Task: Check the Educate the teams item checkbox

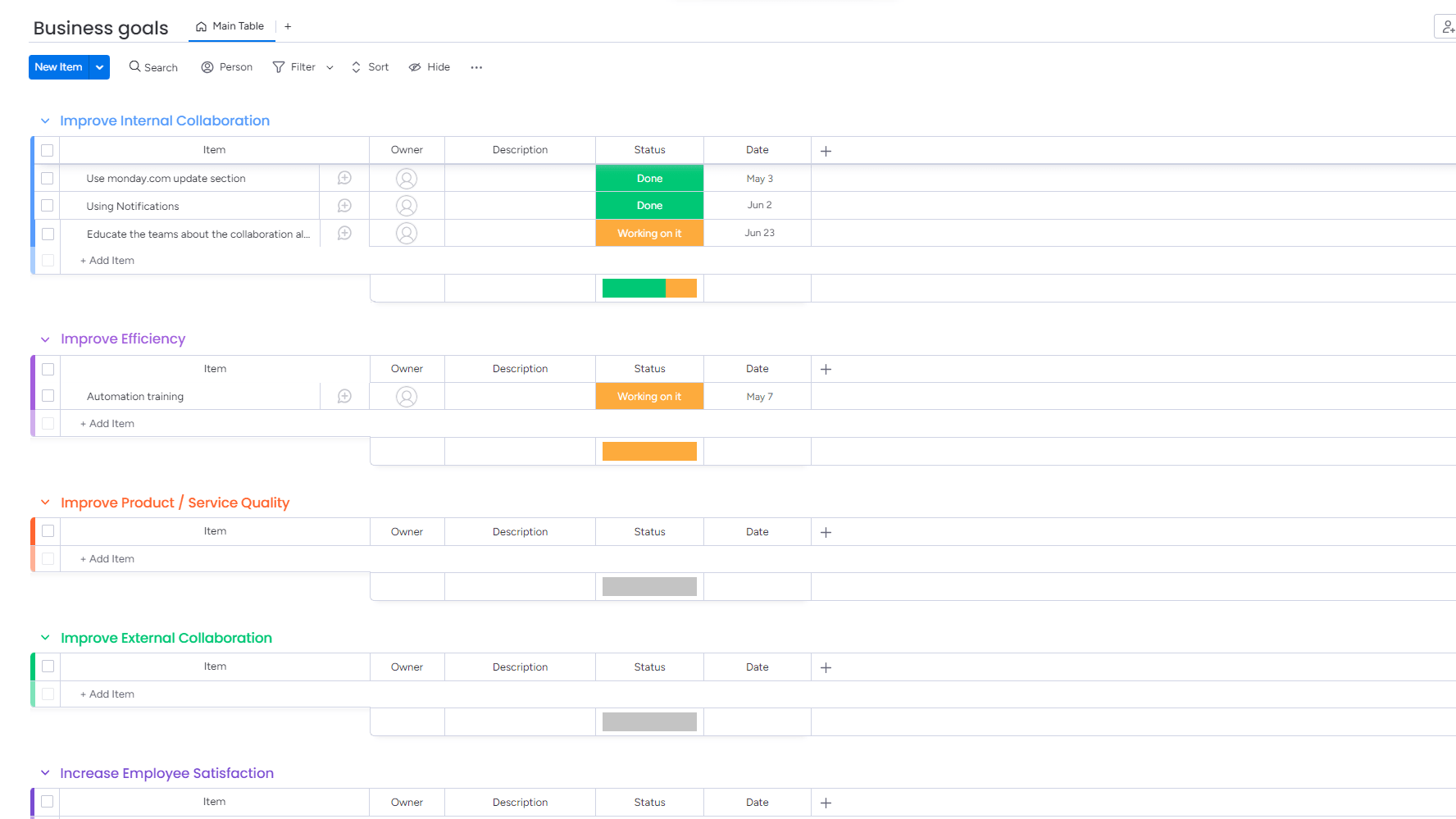Action: click(47, 233)
